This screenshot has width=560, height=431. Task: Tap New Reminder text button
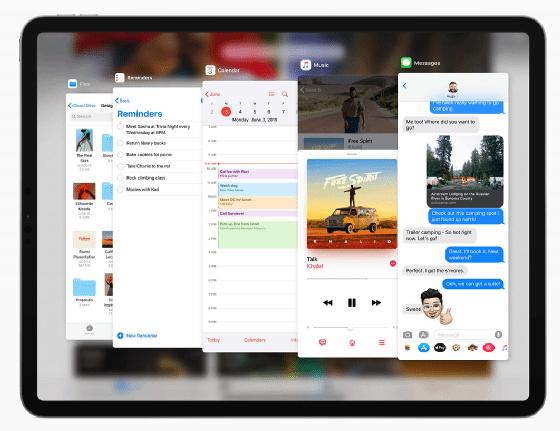pos(142,336)
